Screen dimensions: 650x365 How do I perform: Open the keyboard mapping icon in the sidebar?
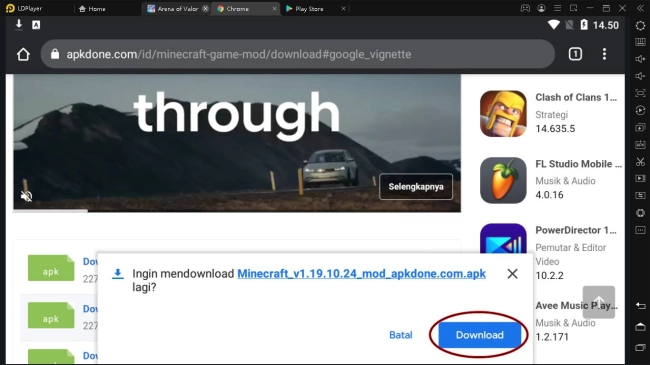point(640,42)
